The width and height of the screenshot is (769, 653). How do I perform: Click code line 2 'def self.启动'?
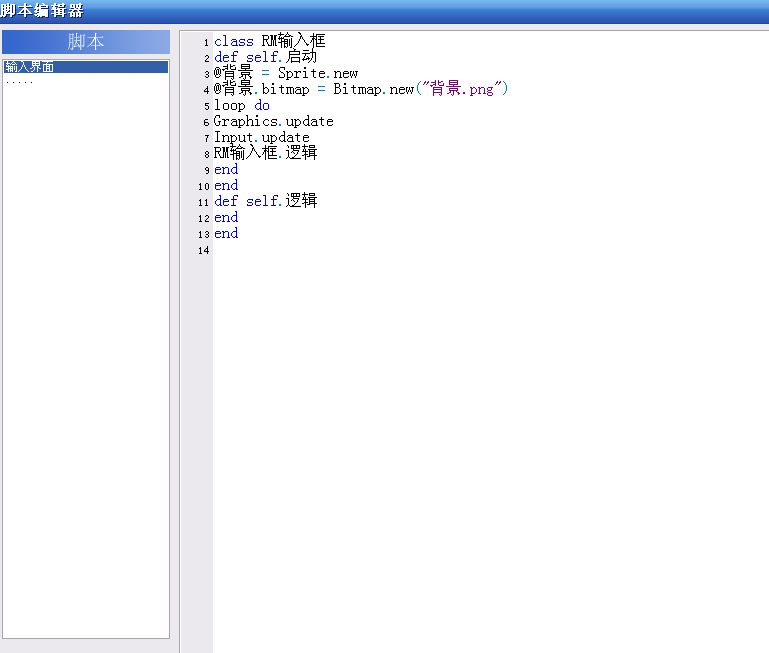265,57
